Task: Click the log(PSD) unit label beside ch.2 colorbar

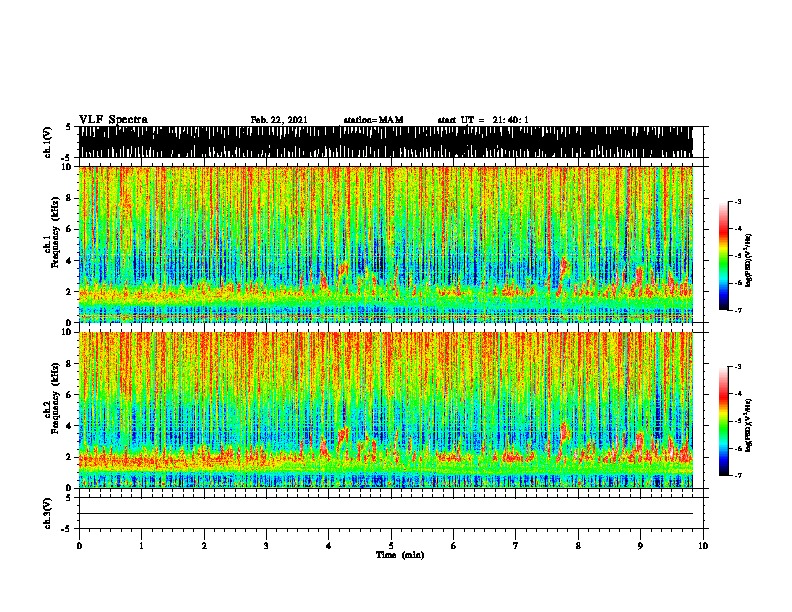Action: pyautogui.click(x=749, y=425)
